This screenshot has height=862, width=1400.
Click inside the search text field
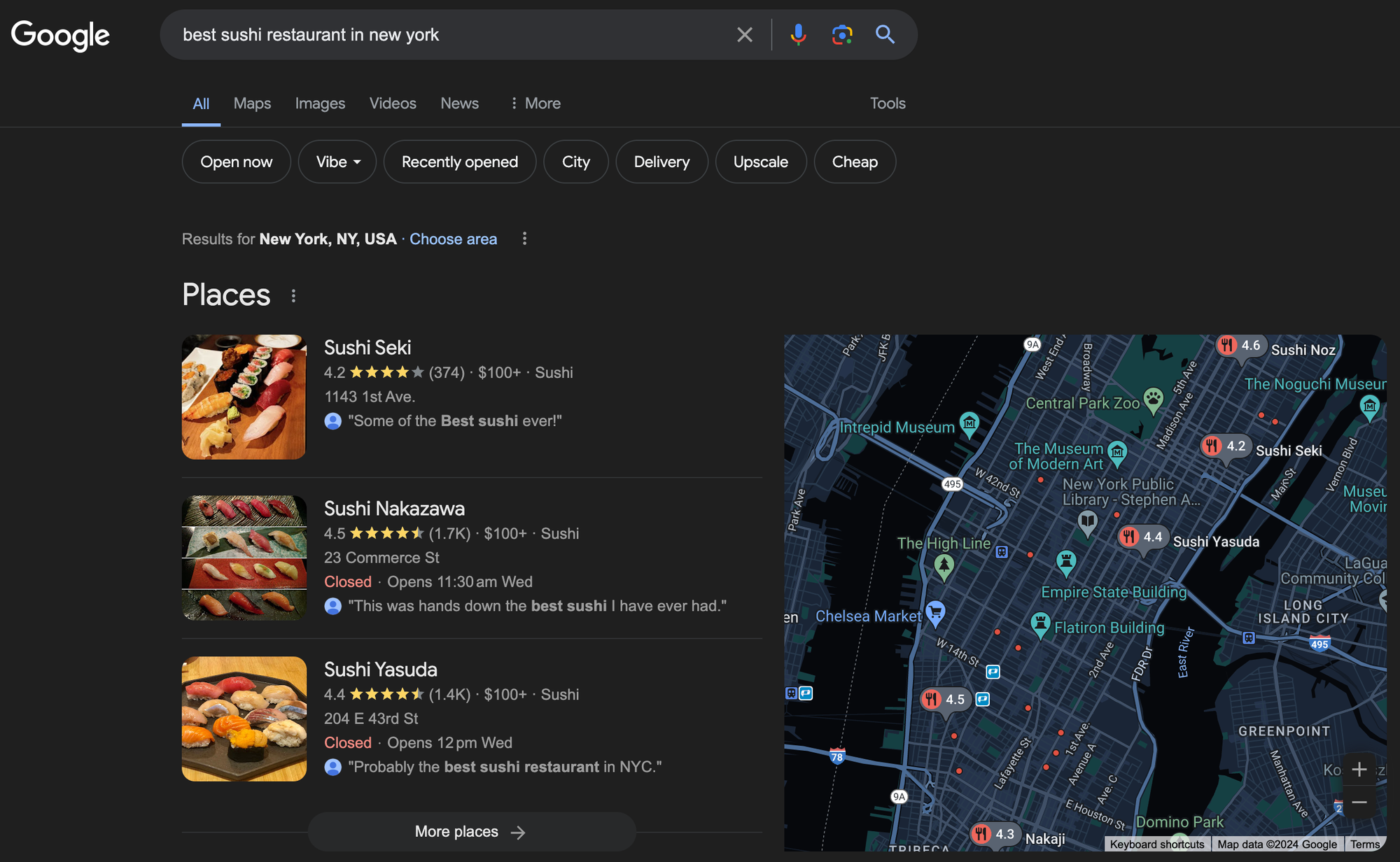(448, 34)
